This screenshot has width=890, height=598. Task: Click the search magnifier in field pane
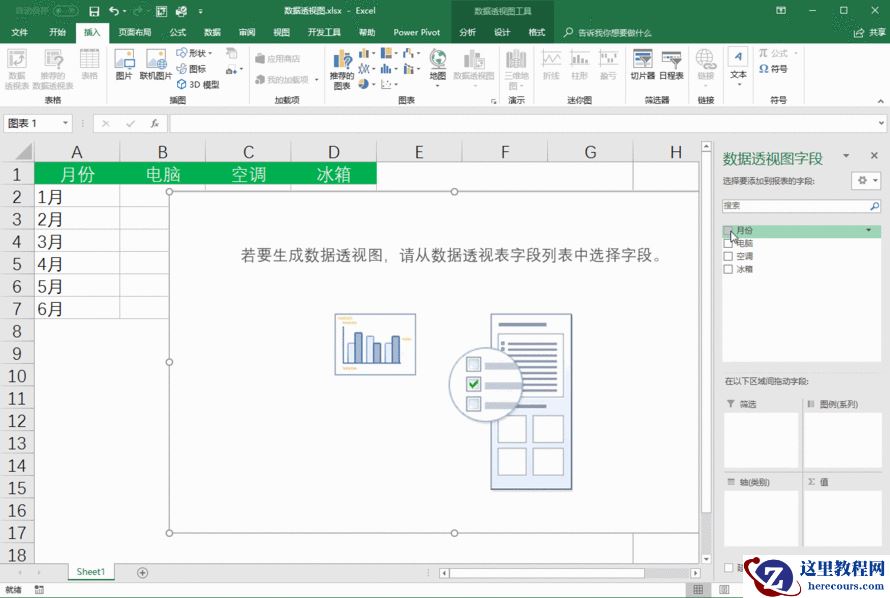click(874, 206)
